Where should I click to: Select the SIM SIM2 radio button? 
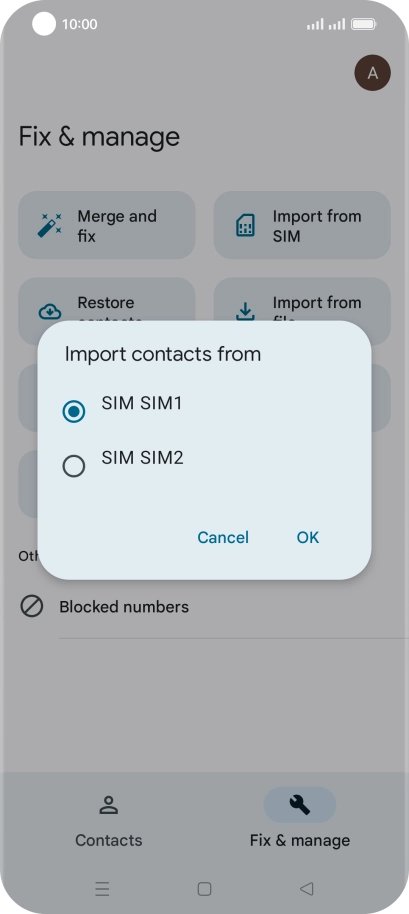[x=74, y=466]
